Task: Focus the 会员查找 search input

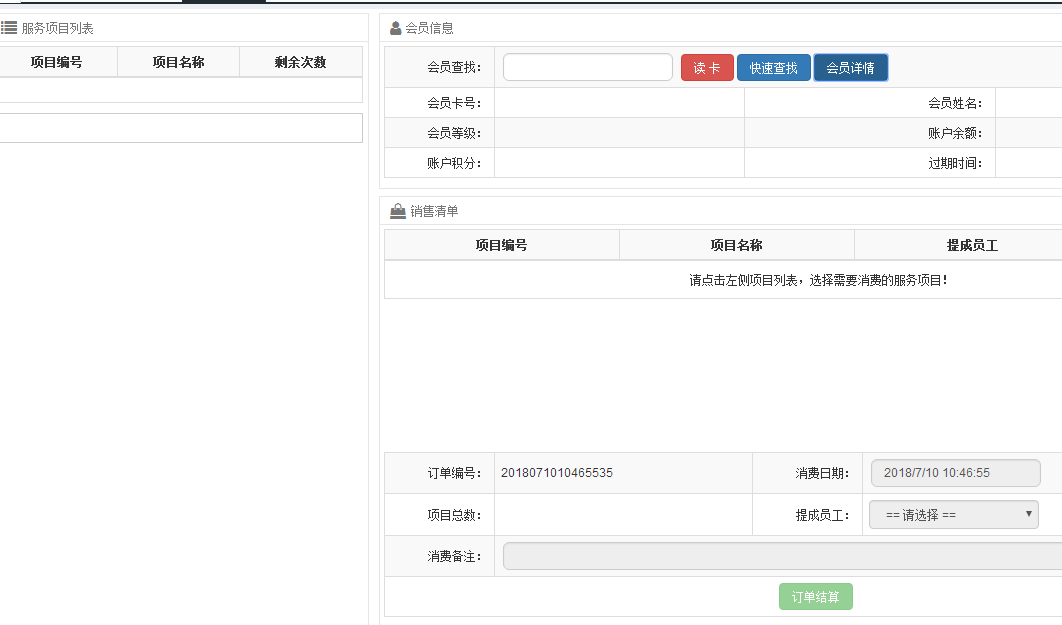Action: pos(587,67)
